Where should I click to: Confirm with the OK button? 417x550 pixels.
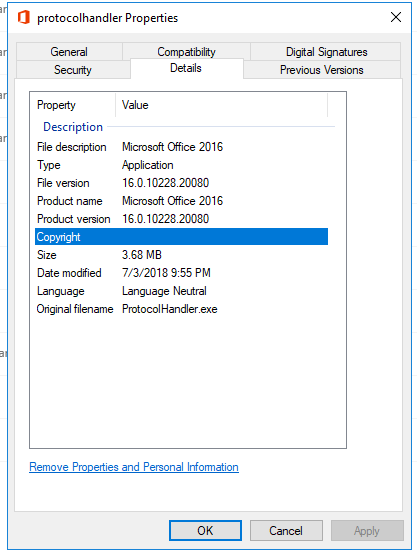coord(205,530)
